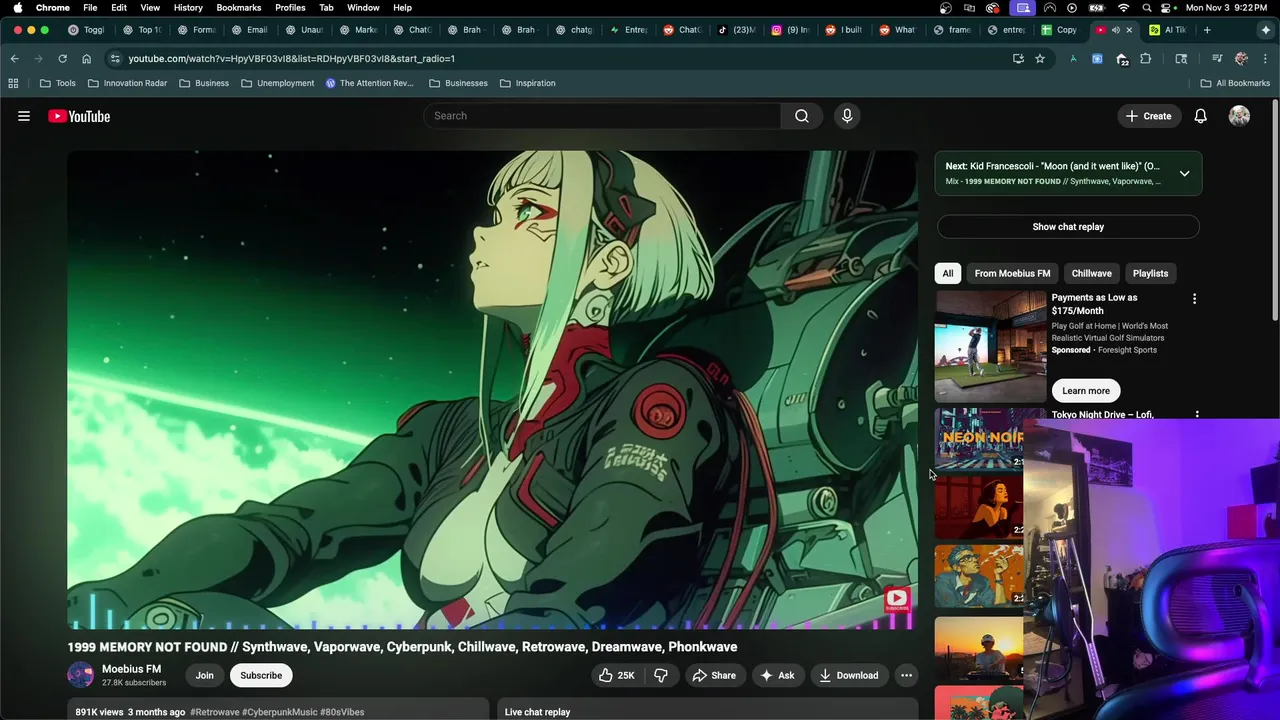Image resolution: width=1280 pixels, height=720 pixels.
Task: Click the subscribe watermark in the video
Action: pyautogui.click(x=896, y=599)
